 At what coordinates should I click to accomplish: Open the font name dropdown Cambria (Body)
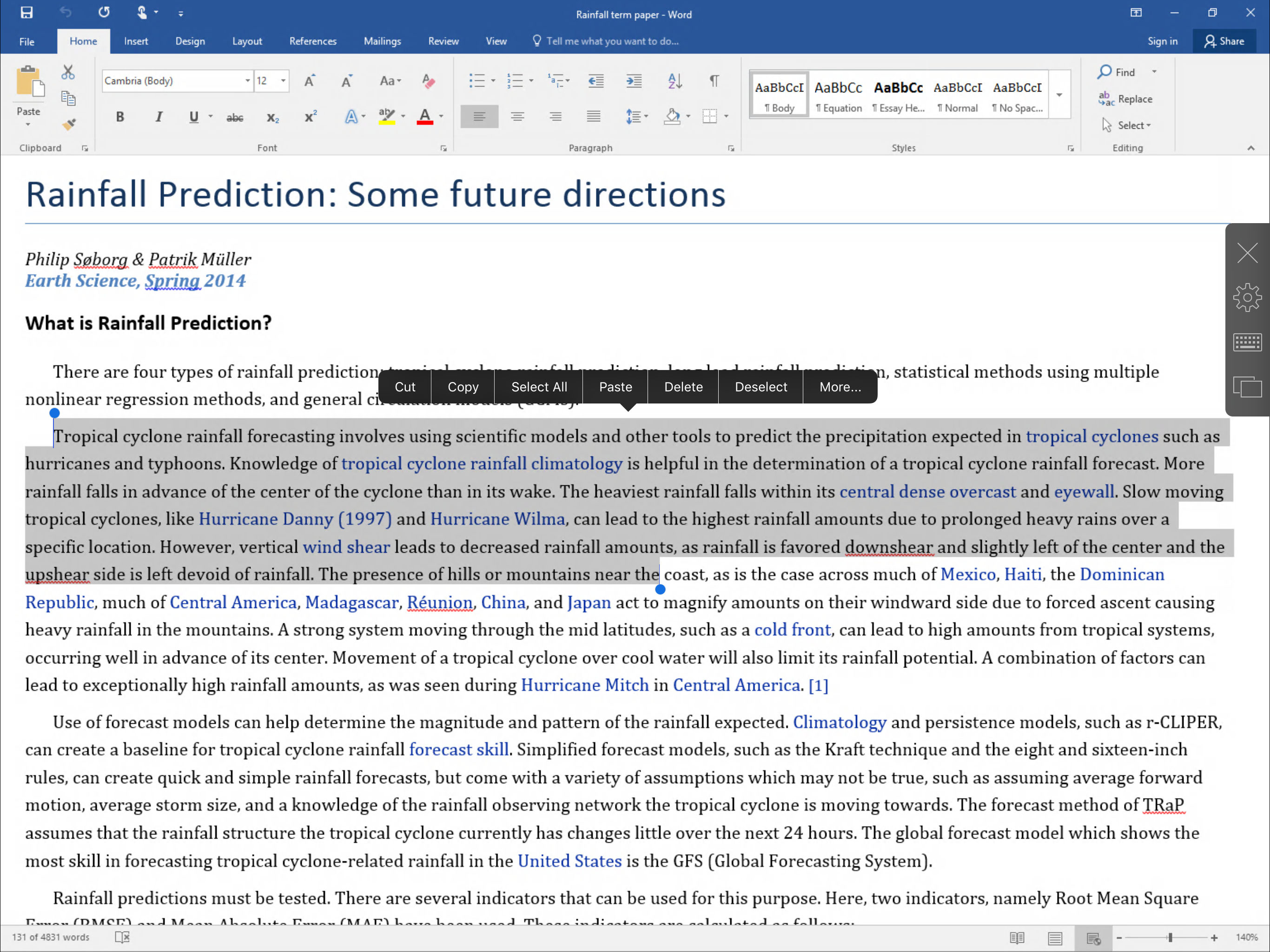[x=247, y=81]
